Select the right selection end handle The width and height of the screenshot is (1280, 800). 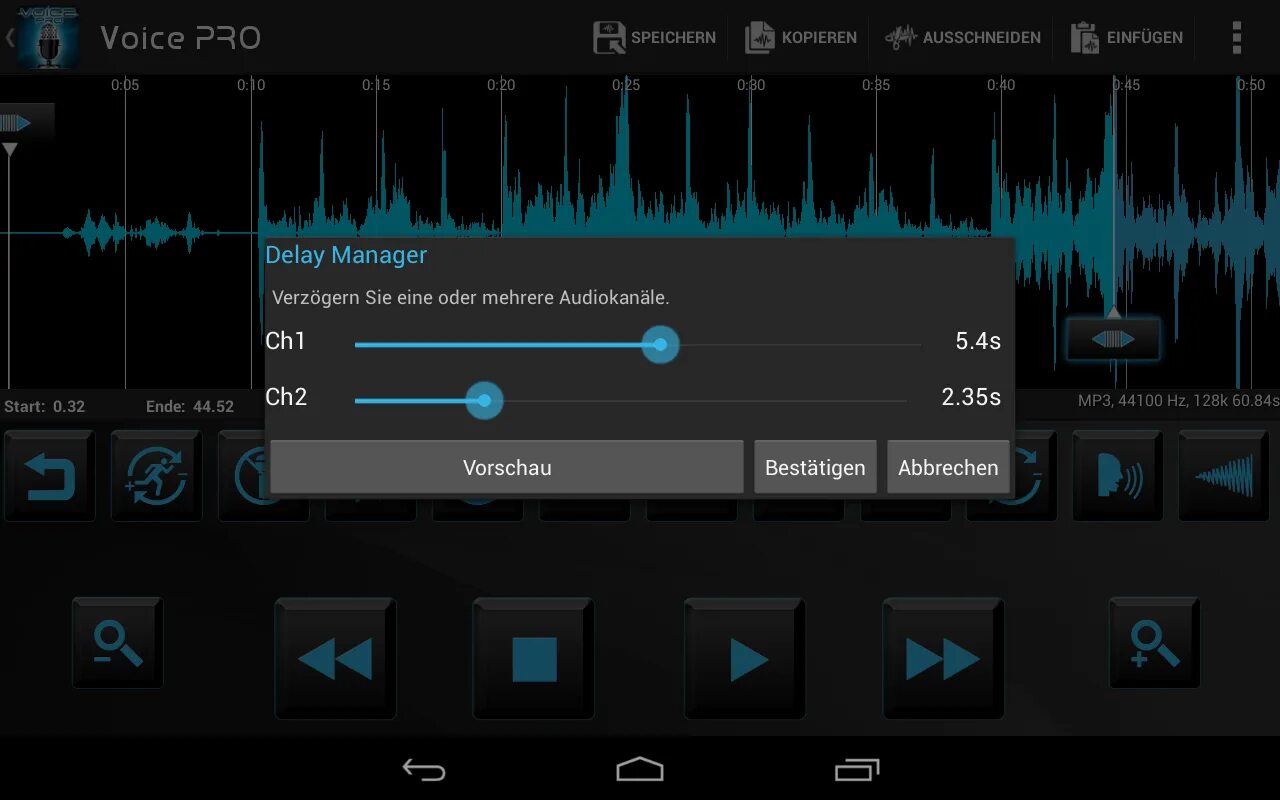tap(1113, 339)
